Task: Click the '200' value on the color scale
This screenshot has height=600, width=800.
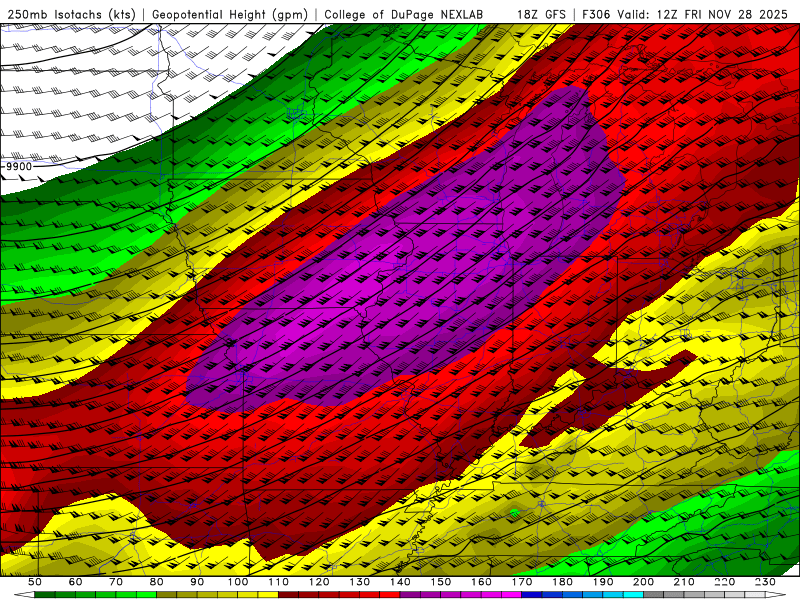Action: tap(644, 582)
